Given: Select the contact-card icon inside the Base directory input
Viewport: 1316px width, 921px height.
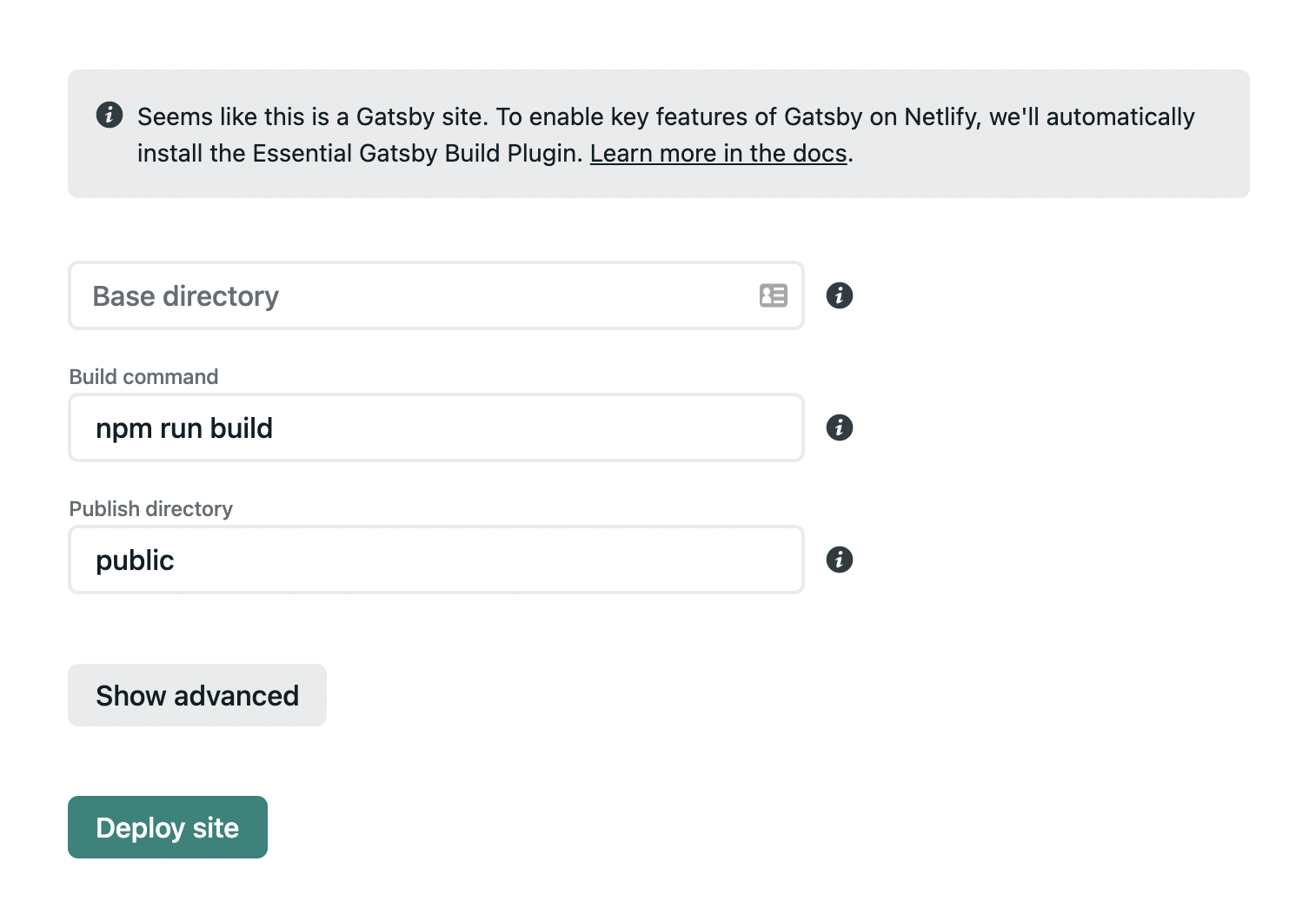Looking at the screenshot, I should (772, 295).
